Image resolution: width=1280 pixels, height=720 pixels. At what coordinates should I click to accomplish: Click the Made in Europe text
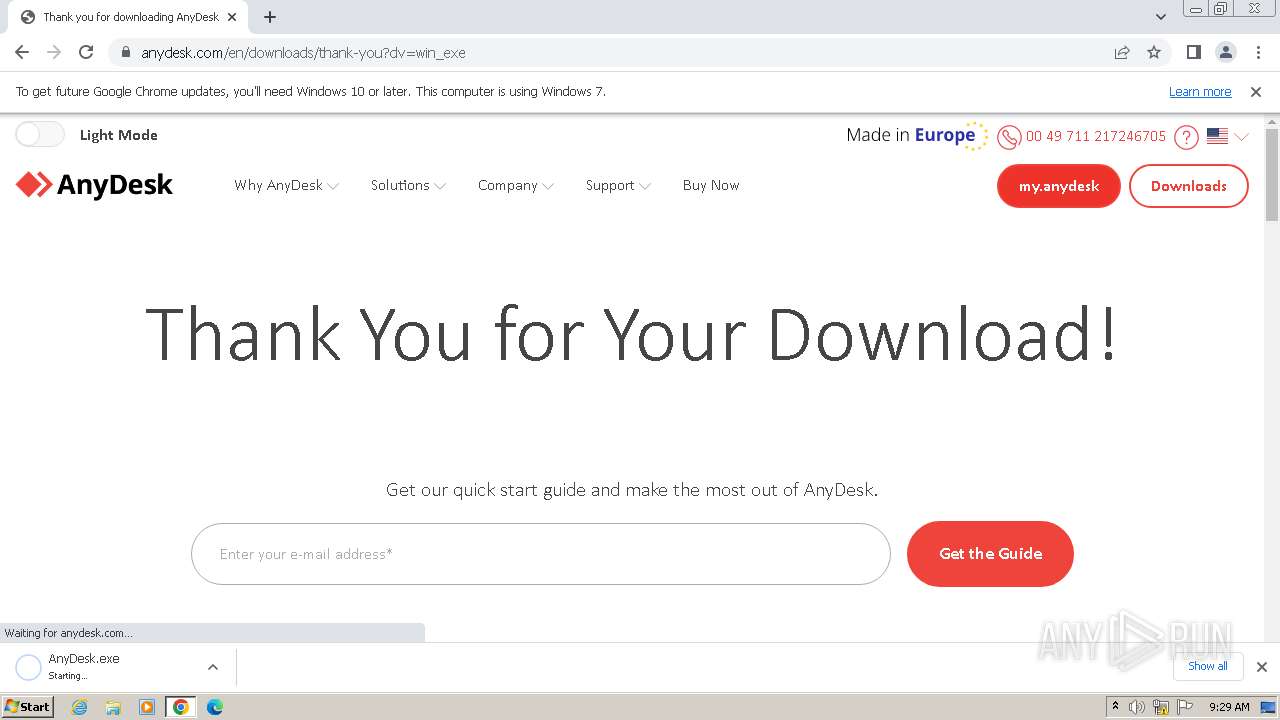coord(911,135)
